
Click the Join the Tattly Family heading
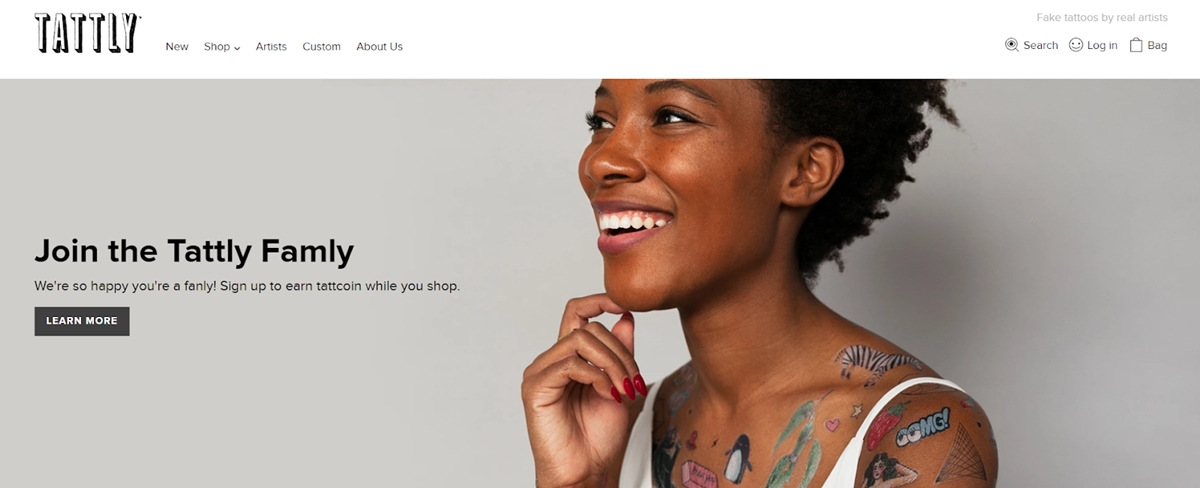click(194, 251)
